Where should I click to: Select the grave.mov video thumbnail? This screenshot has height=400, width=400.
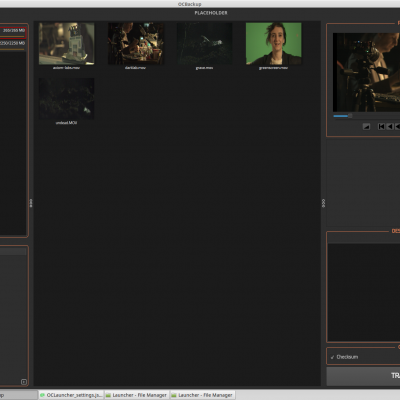click(205, 43)
